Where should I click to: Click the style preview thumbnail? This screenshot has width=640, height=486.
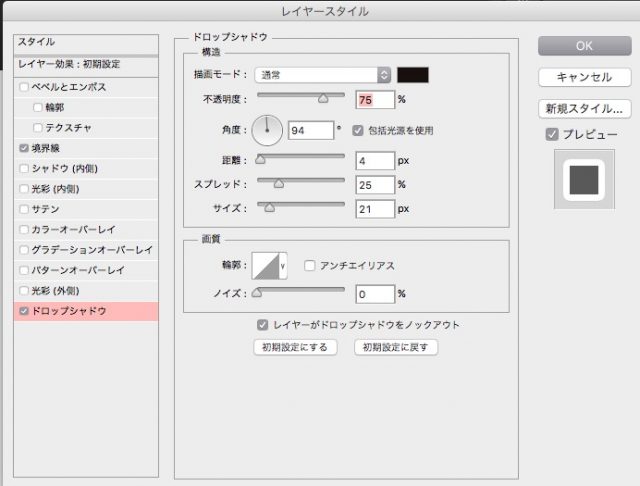583,181
